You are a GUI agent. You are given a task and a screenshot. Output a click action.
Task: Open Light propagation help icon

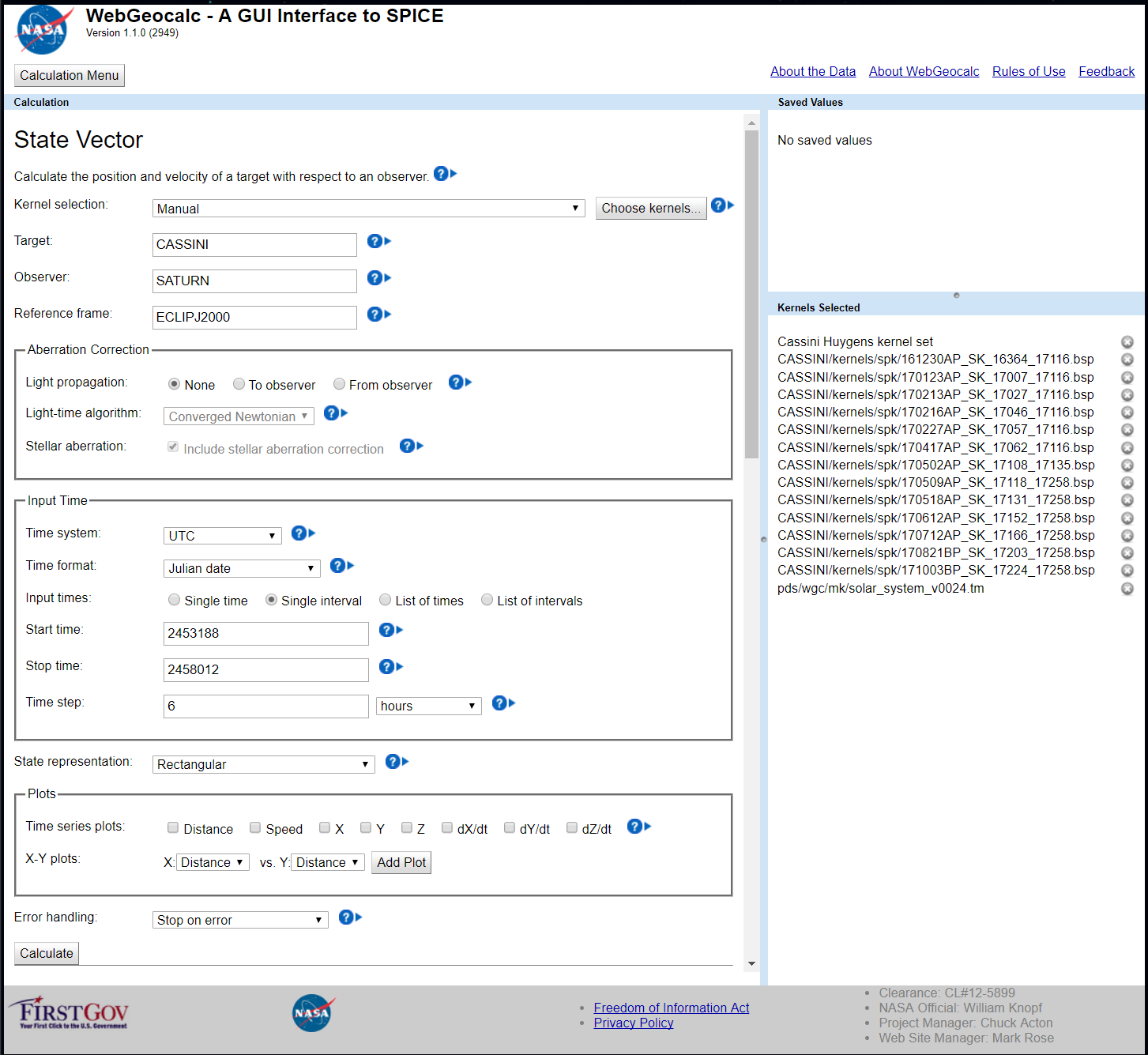460,382
